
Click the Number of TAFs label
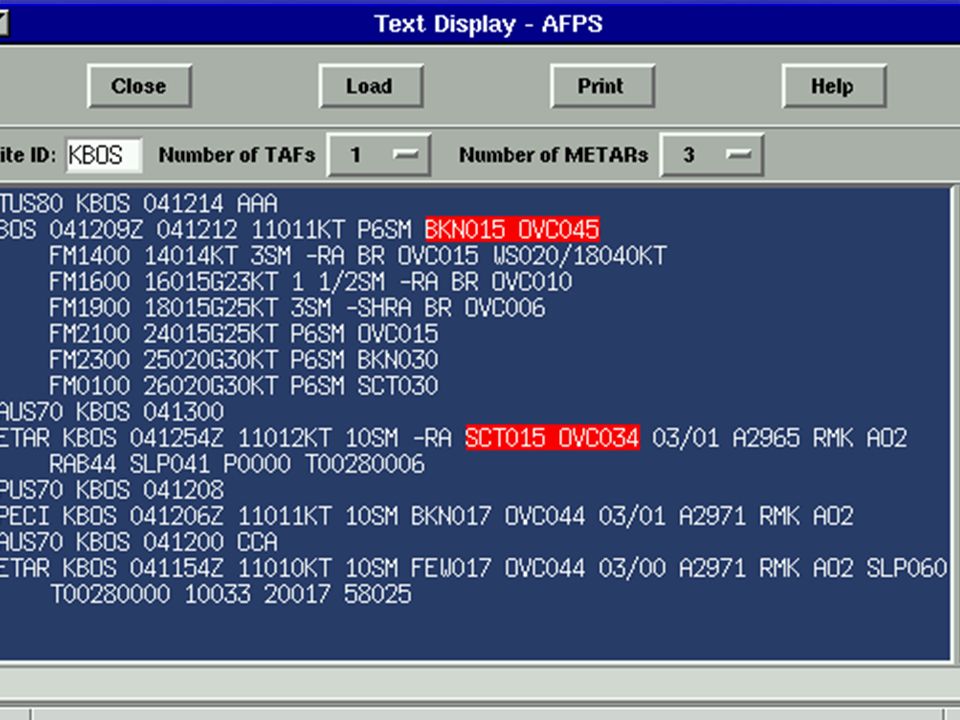click(x=237, y=155)
